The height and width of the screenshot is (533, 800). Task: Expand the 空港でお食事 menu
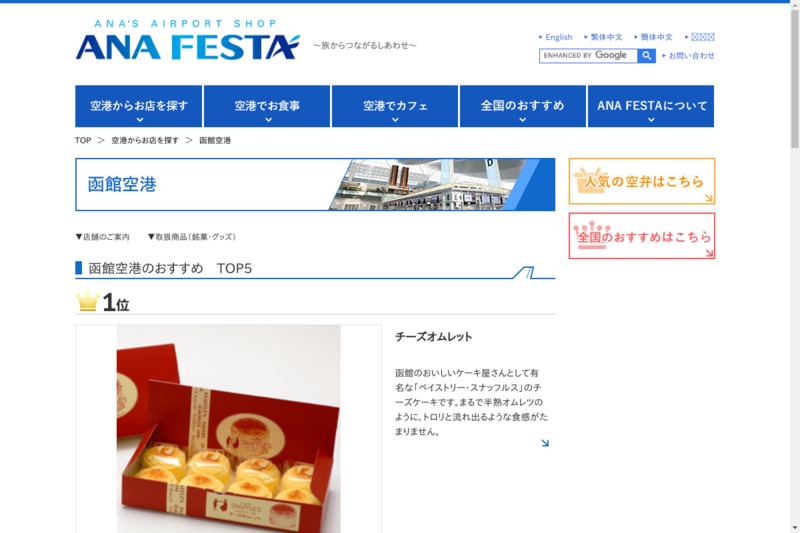point(267,106)
